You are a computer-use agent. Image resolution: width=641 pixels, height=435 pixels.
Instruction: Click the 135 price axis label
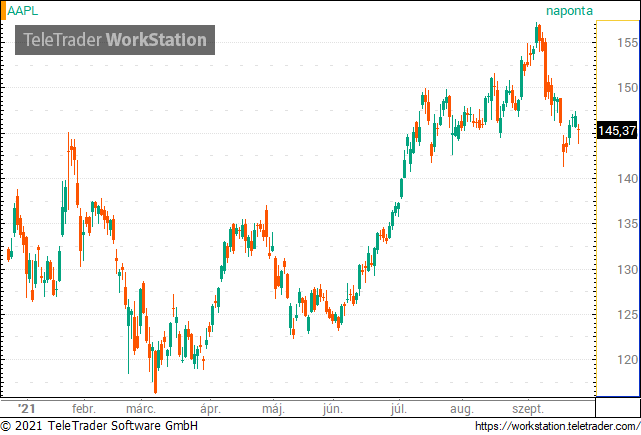pyautogui.click(x=628, y=224)
